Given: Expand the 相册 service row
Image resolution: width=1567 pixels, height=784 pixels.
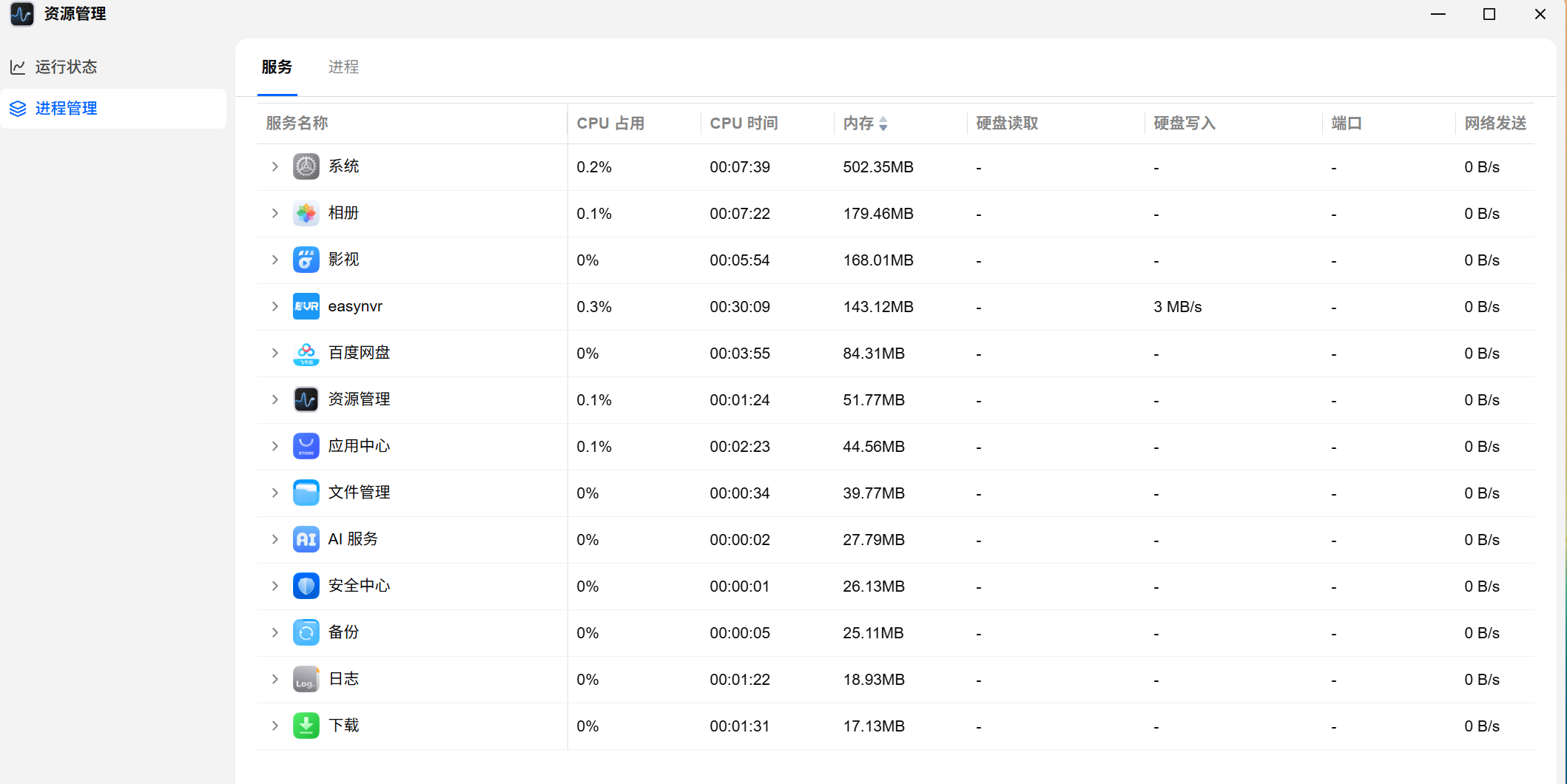Looking at the screenshot, I should click(x=274, y=213).
